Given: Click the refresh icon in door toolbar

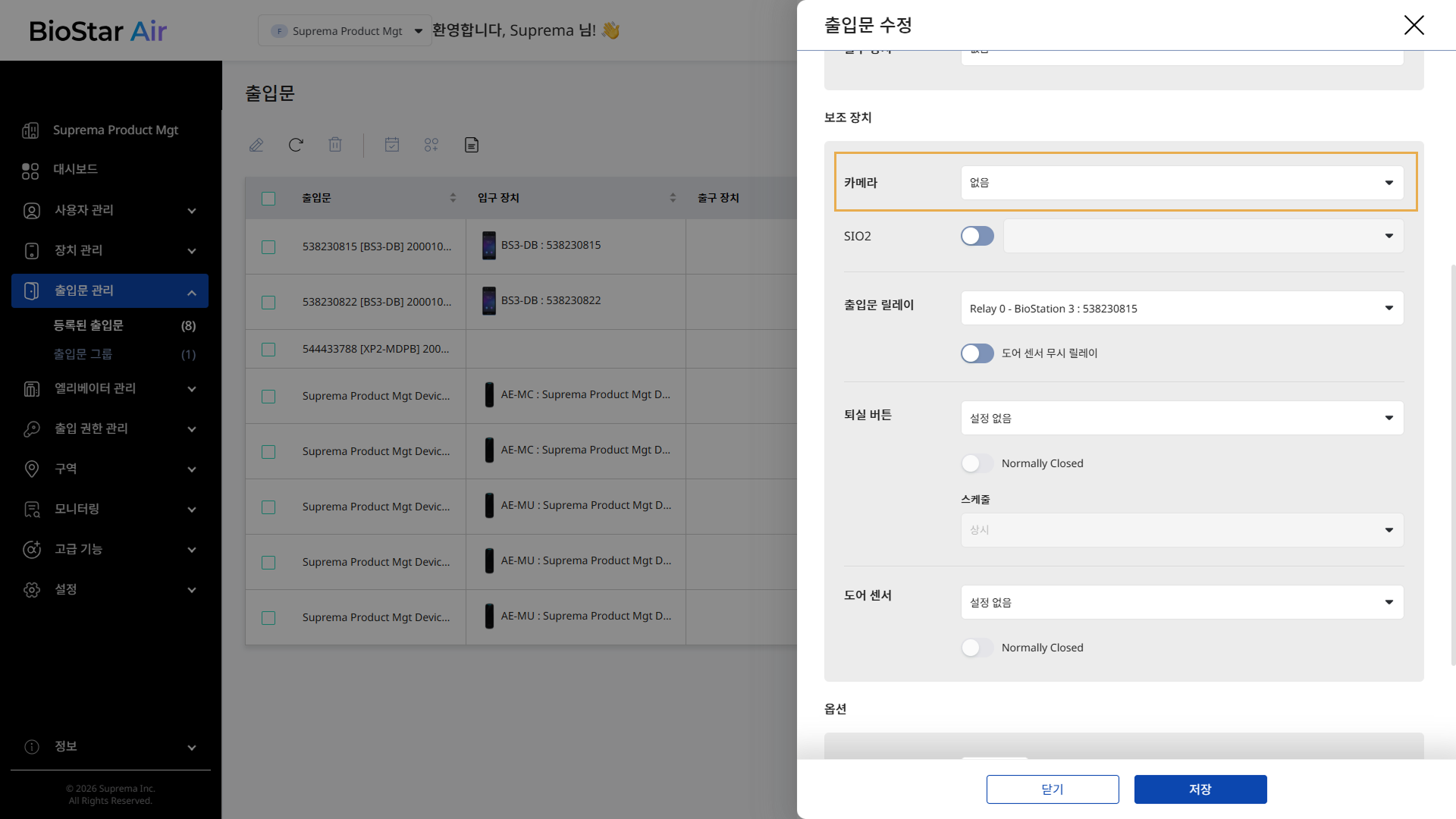Looking at the screenshot, I should [296, 145].
